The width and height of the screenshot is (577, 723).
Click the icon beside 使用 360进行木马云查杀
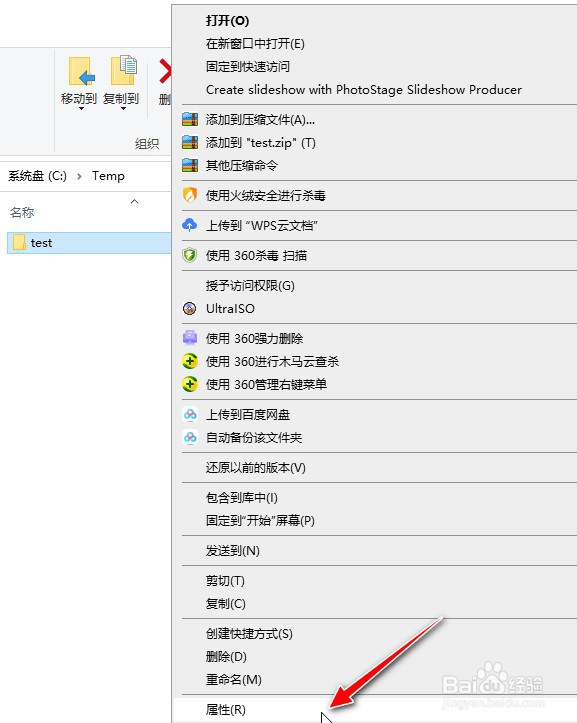pyautogui.click(x=190, y=361)
